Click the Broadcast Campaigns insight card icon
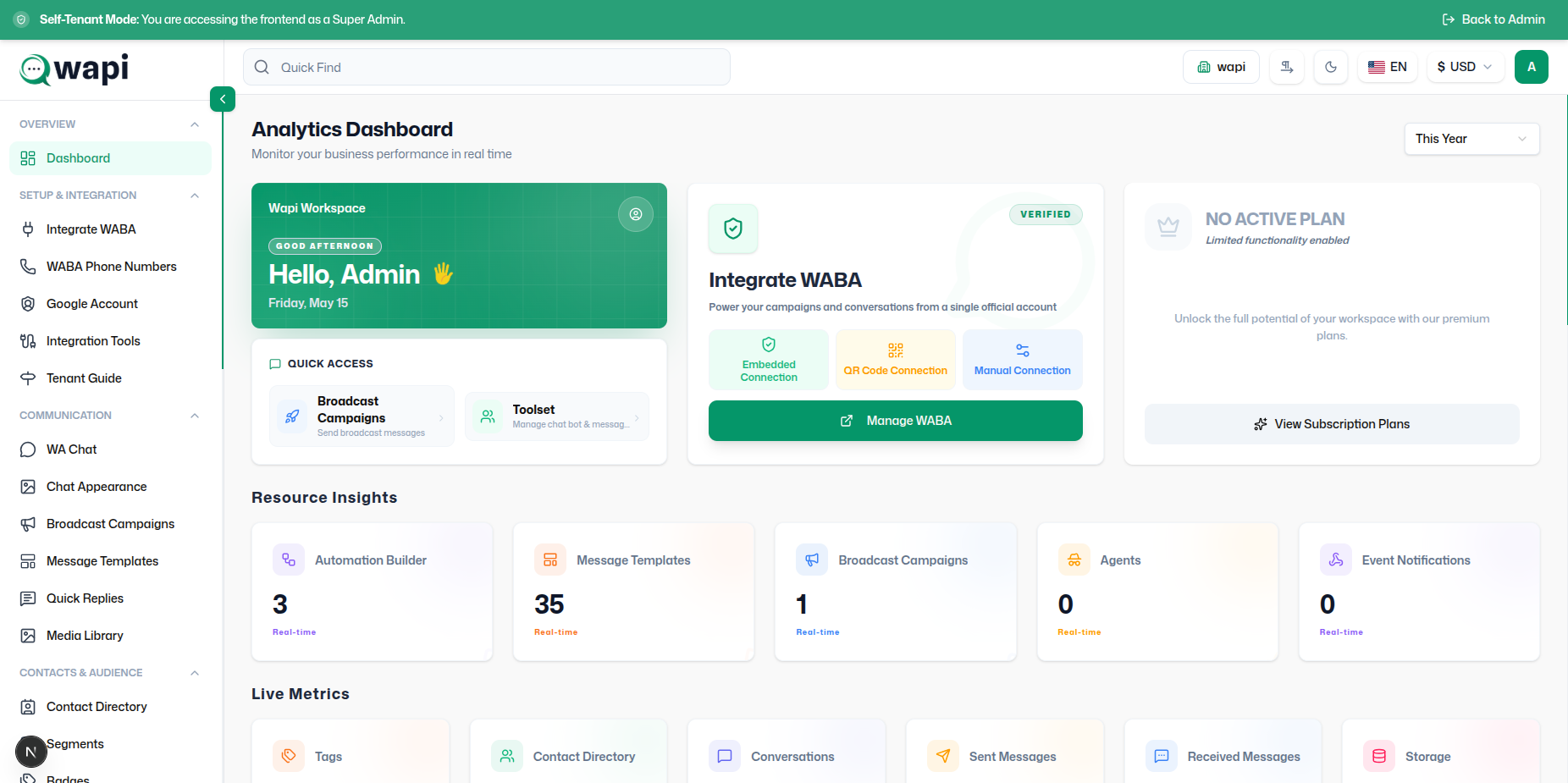The image size is (1568, 783). pos(812,560)
